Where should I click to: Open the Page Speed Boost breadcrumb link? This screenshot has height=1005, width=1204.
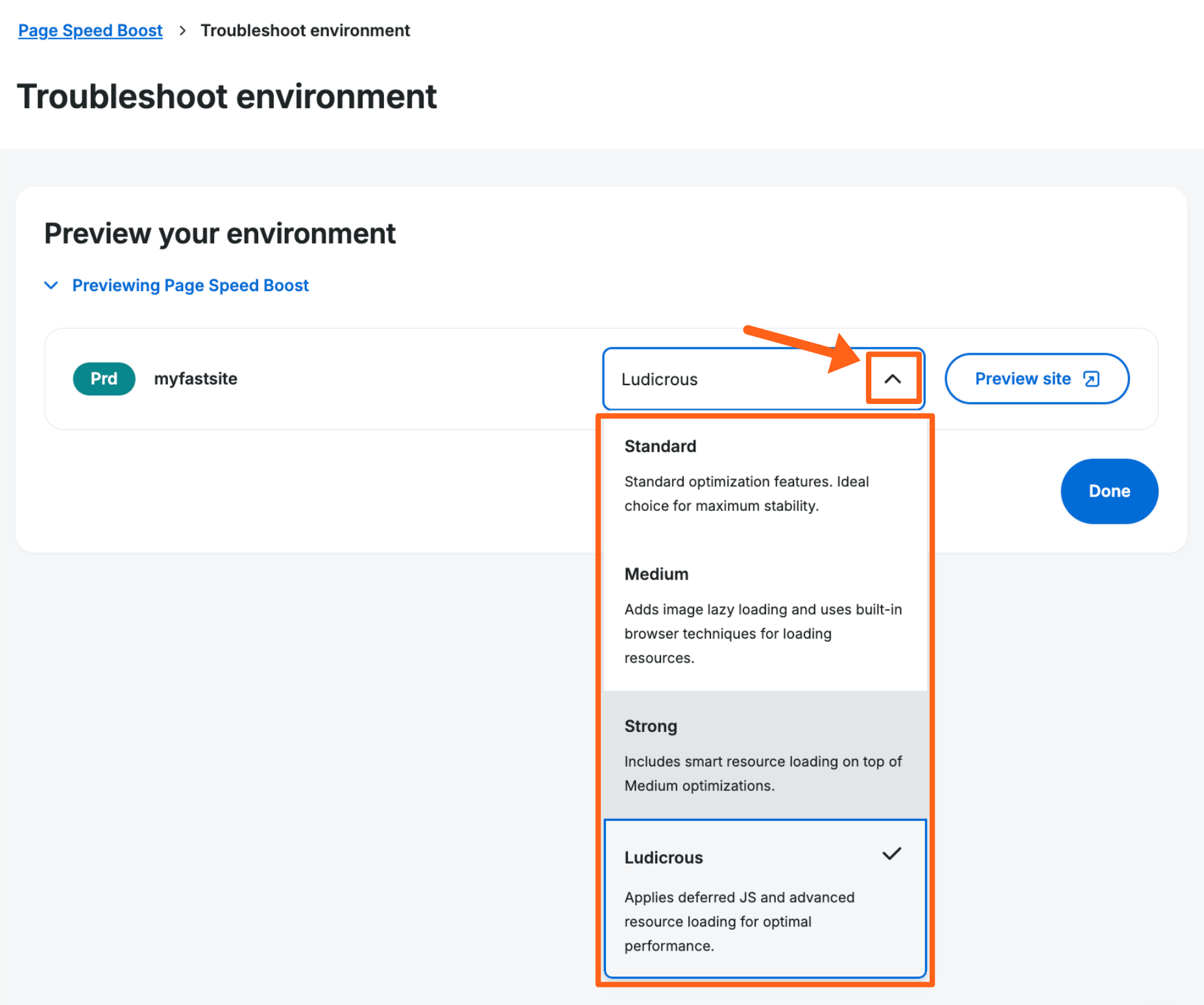(90, 30)
